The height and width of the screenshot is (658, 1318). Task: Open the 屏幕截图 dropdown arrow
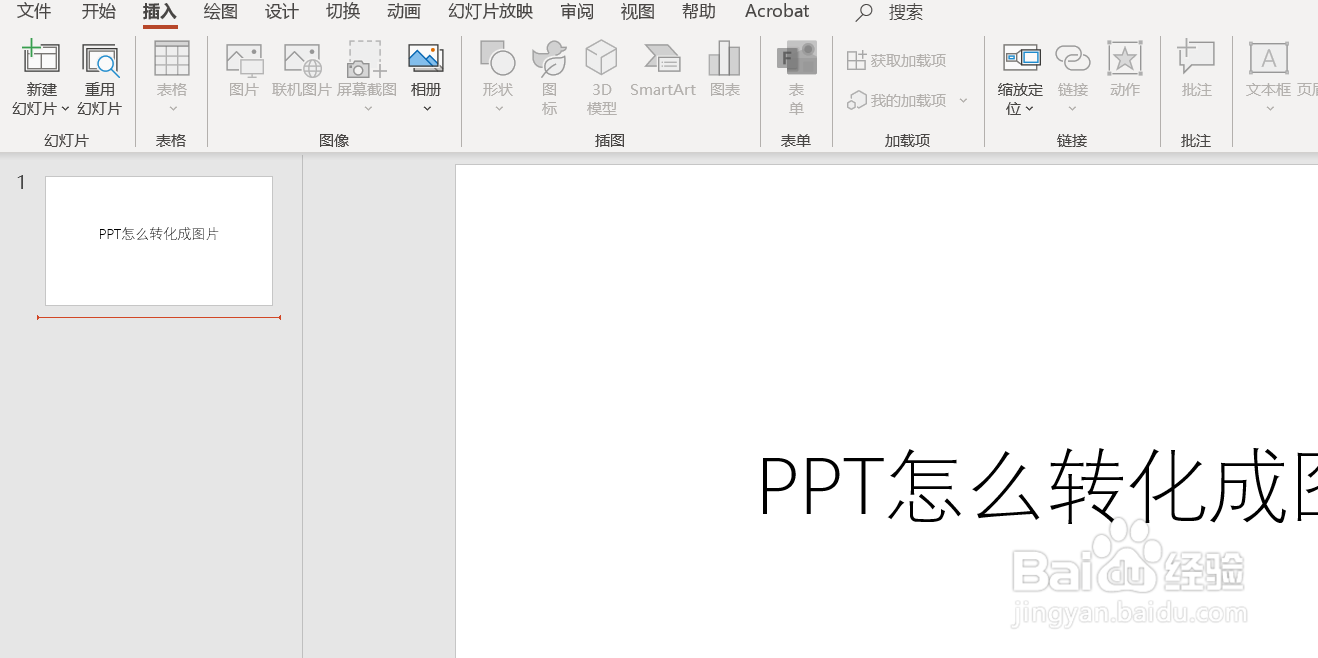point(367,109)
